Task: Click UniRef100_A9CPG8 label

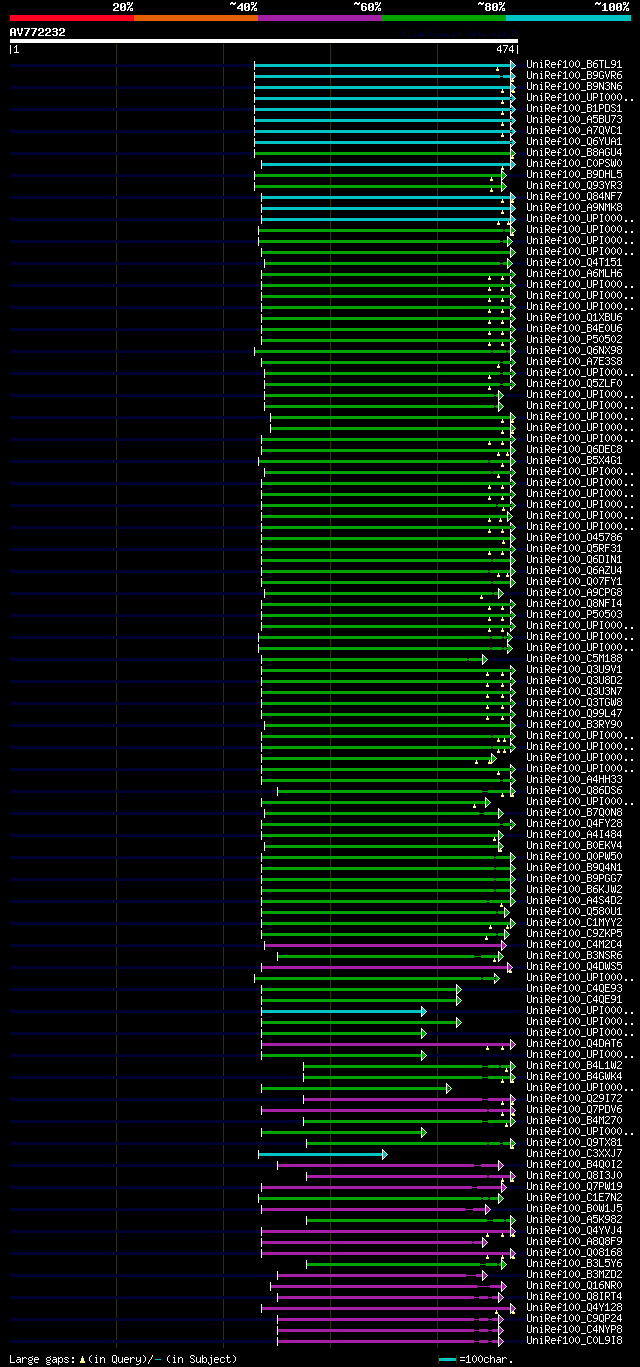Action: 576,592
